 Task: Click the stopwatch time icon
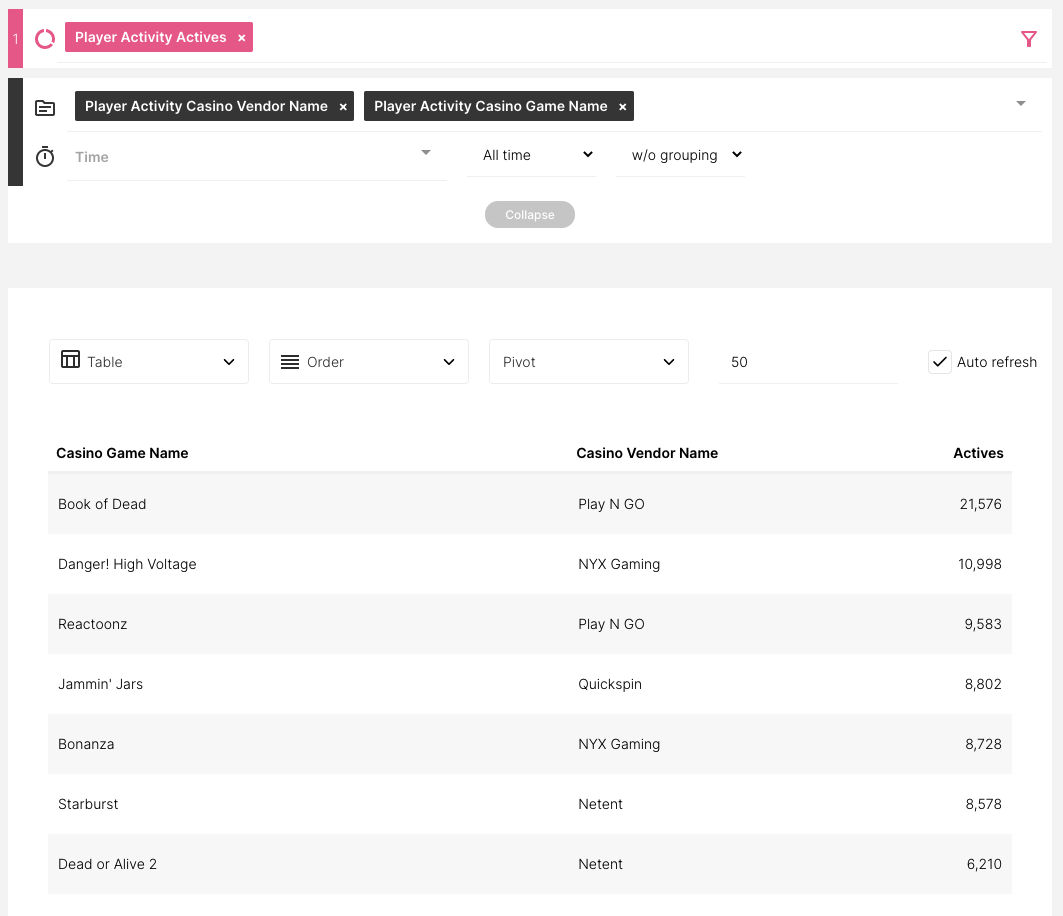pos(45,157)
